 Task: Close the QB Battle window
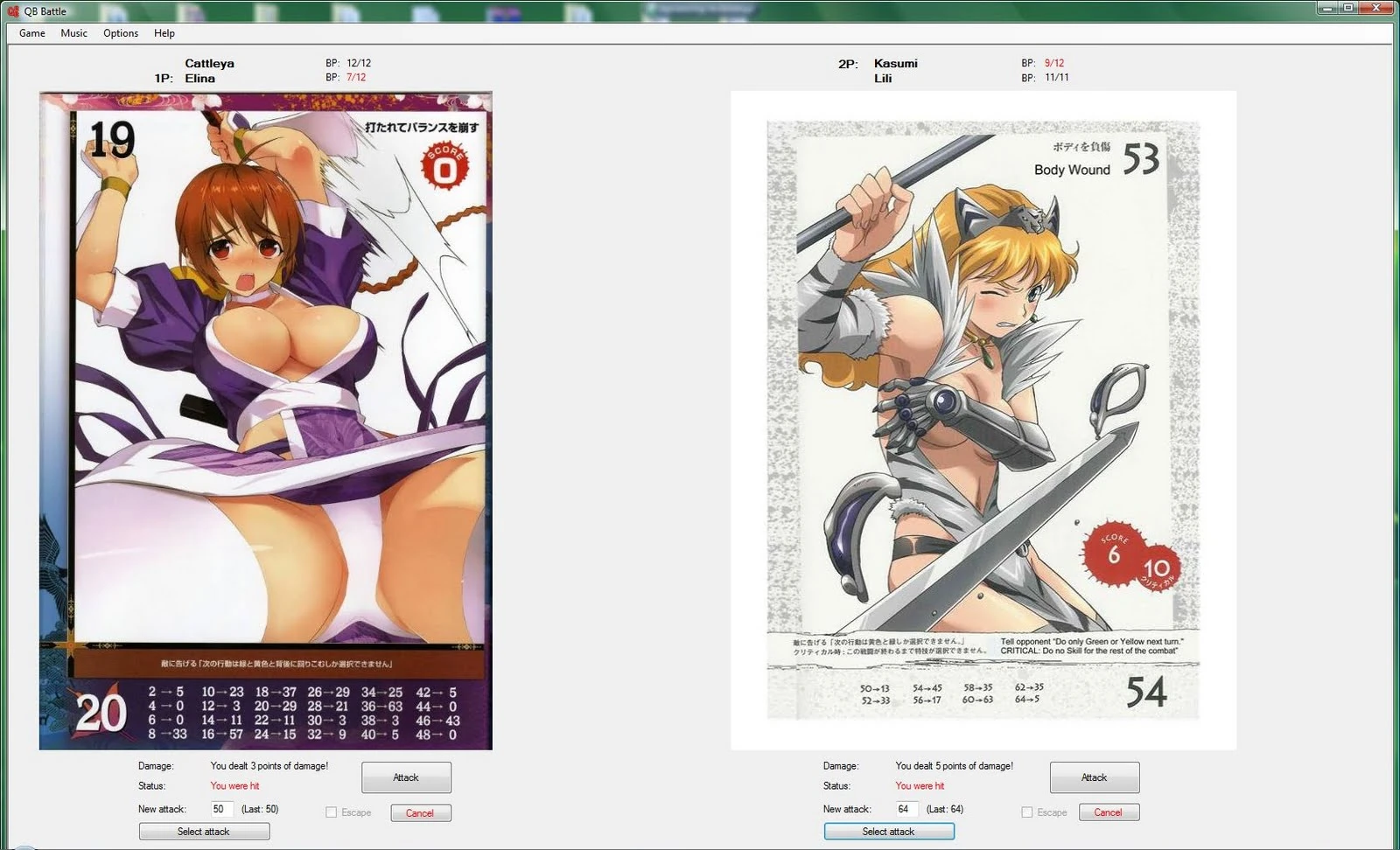[1377, 8]
